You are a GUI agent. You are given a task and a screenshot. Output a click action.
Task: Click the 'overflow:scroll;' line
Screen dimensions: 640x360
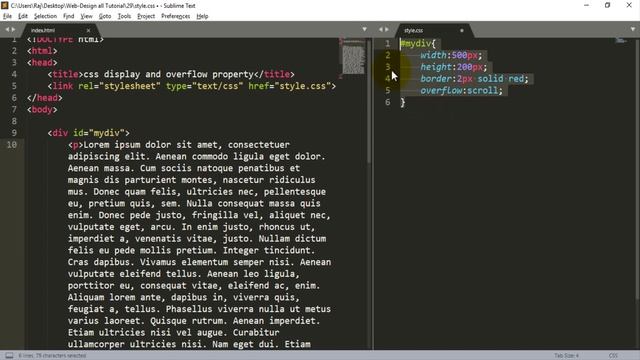coord(461,91)
